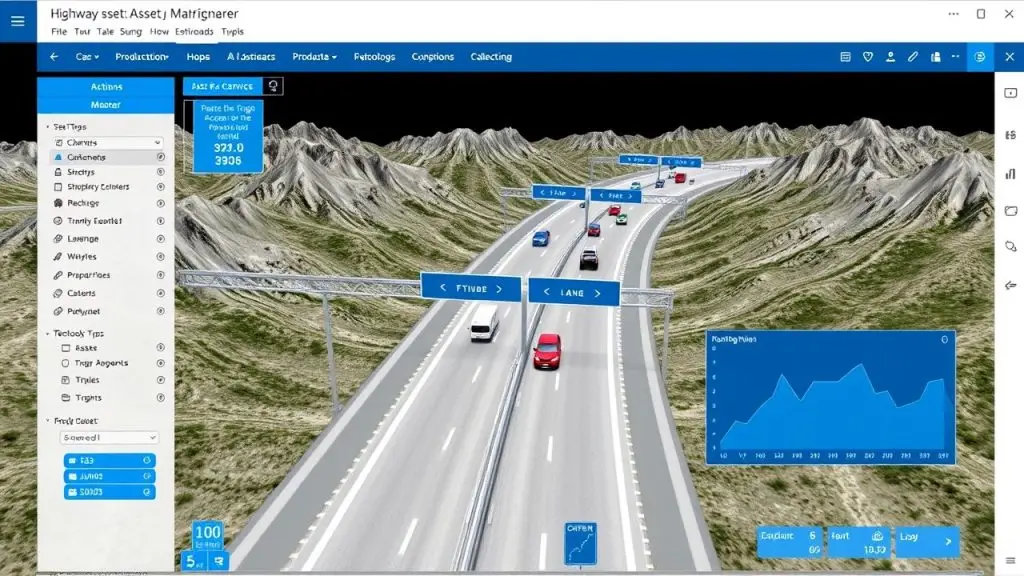Click the heart favorite icon in the toolbar
1024x576 pixels.
point(868,57)
